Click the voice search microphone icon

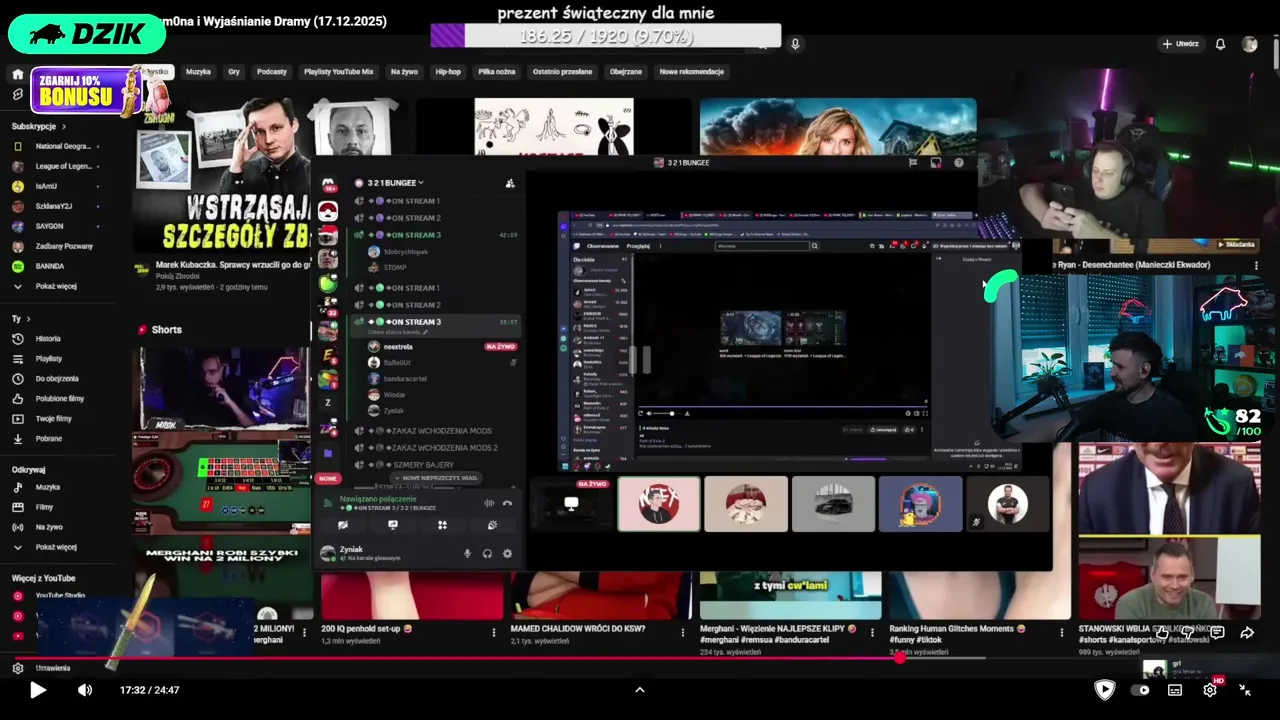tap(795, 44)
